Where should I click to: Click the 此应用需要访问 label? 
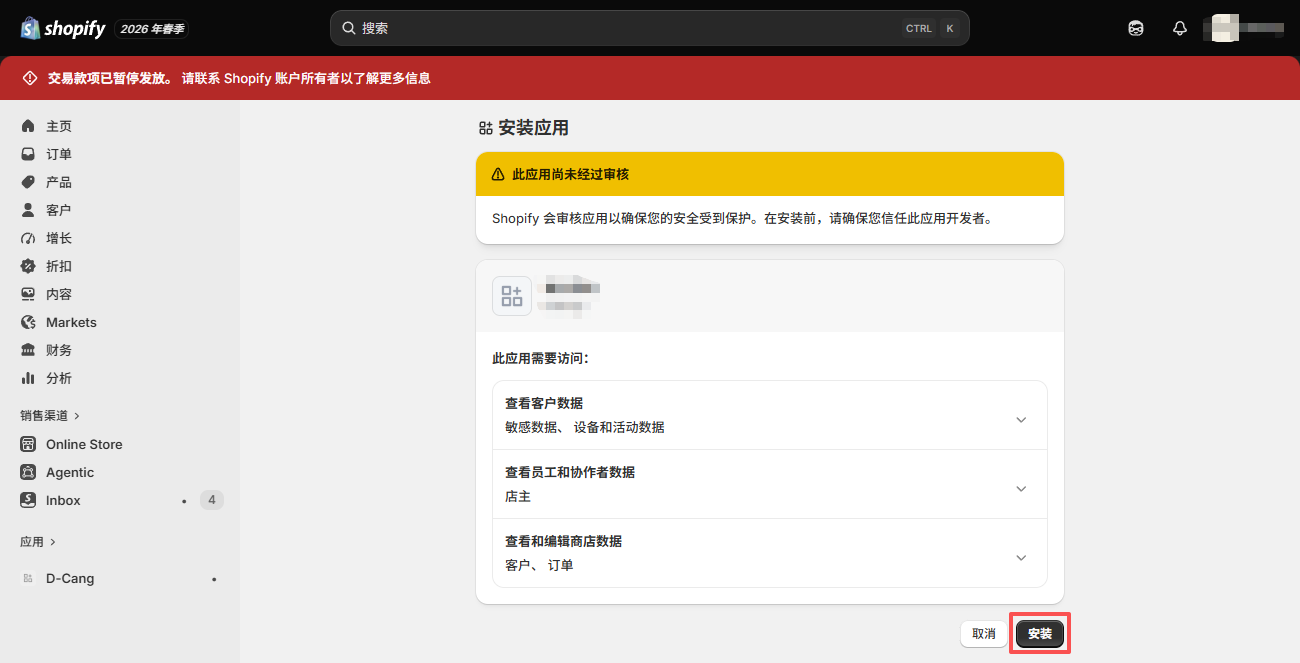(540, 357)
